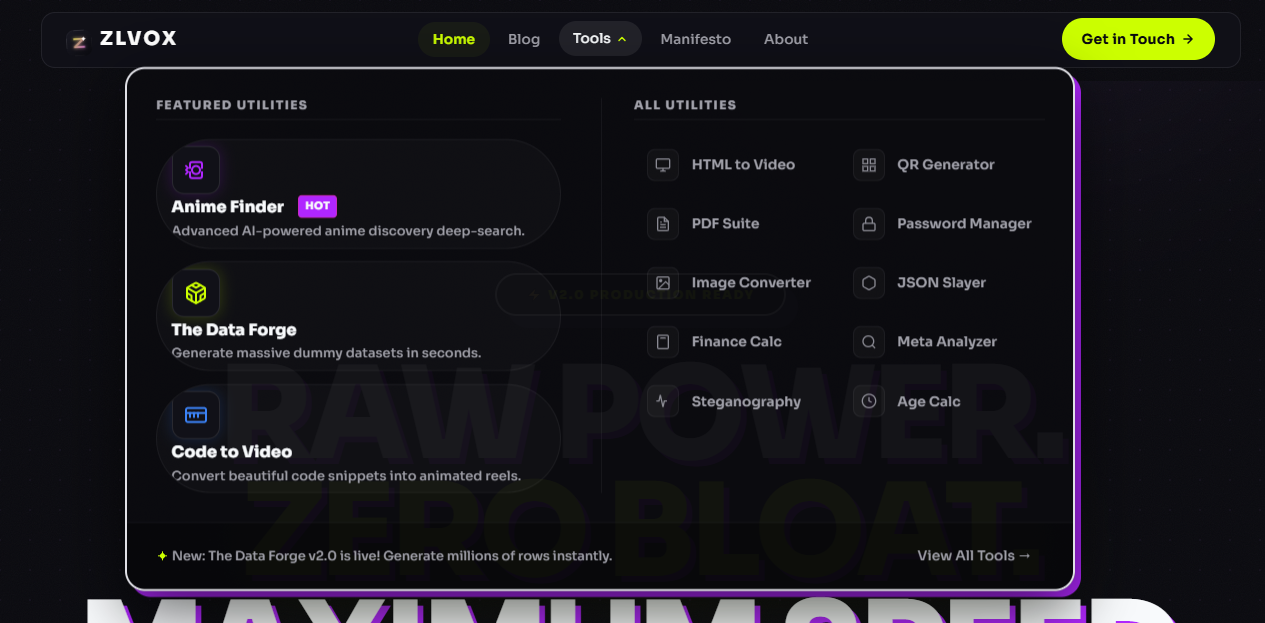Follow the View All Tools link

[x=973, y=555]
